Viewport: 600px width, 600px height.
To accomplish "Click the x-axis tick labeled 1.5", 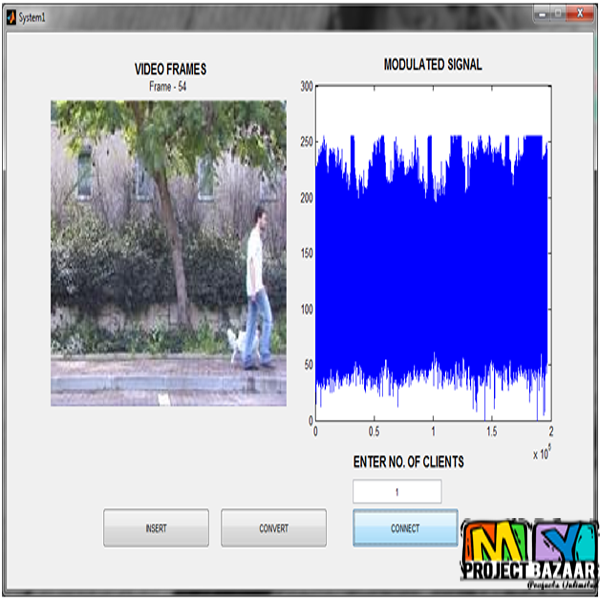I will [491, 433].
